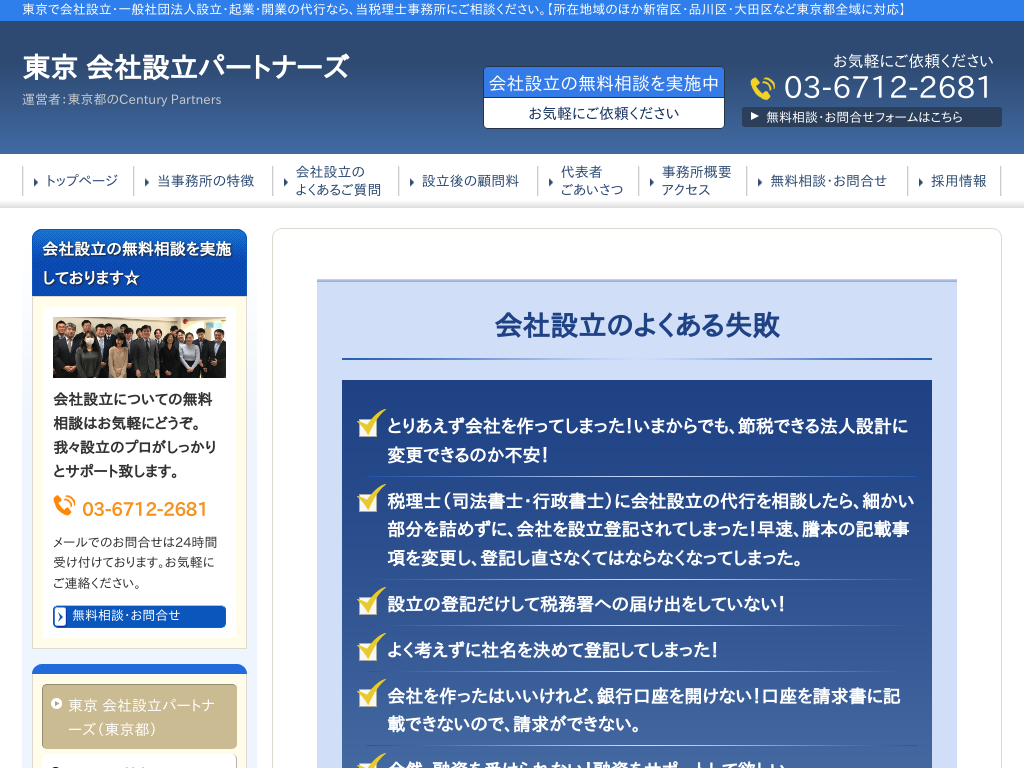
Task: Click the arrow icon on the 無料相談·お問合せ sidebar button
Action: [x=60, y=616]
